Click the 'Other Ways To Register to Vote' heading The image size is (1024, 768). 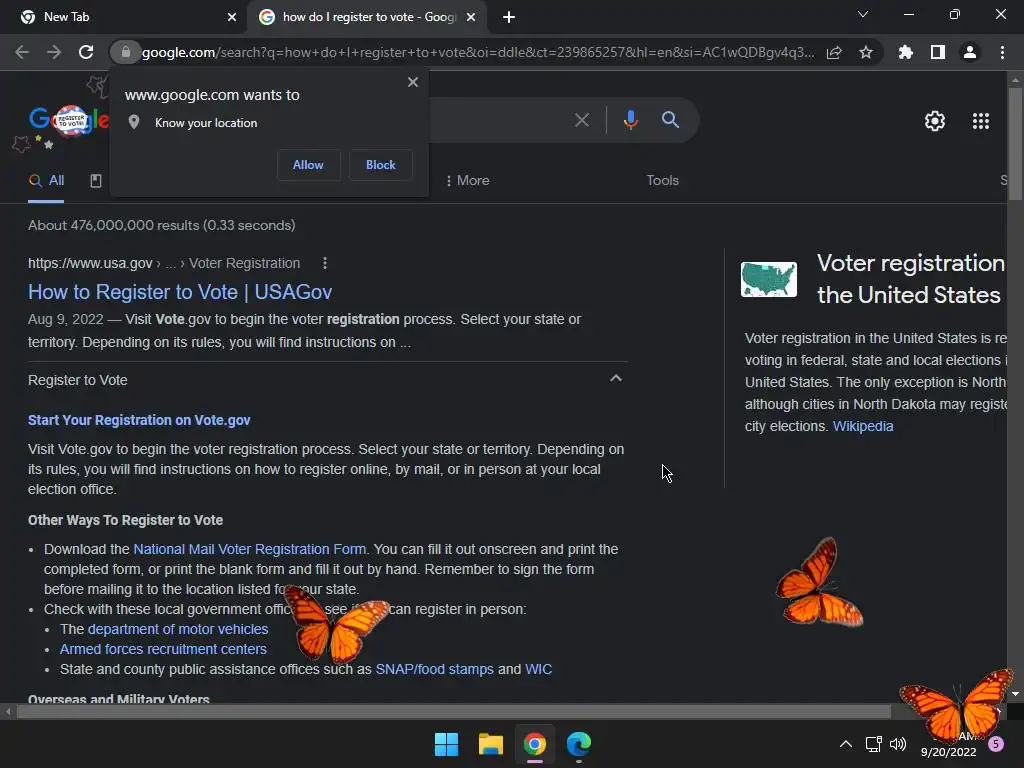(x=125, y=520)
